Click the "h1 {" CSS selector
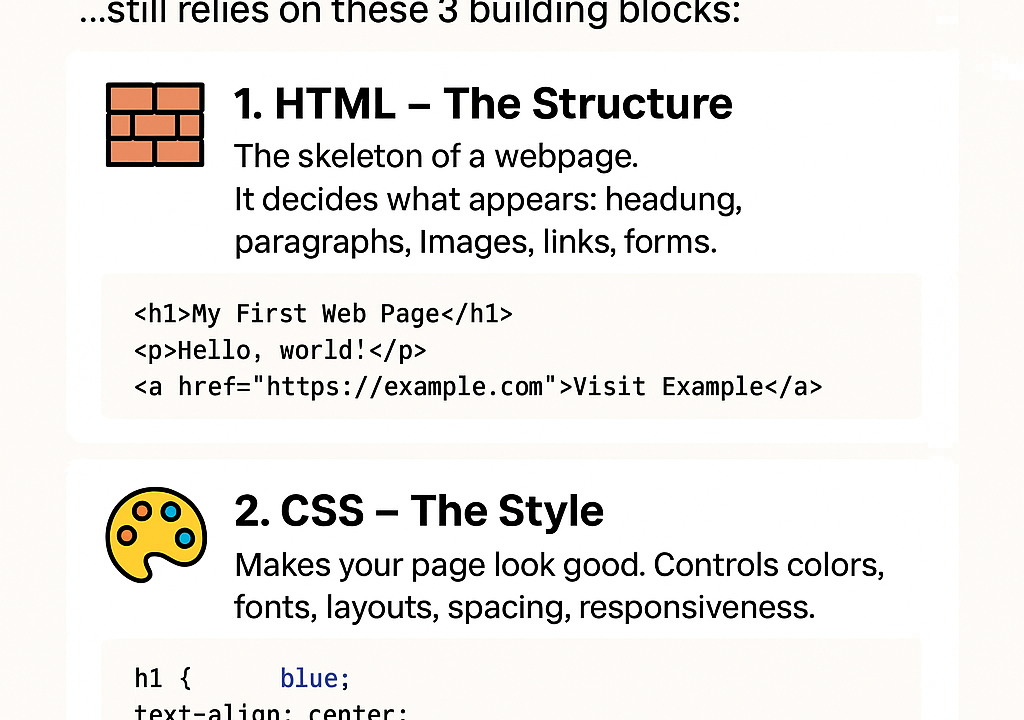Viewport: 1024px width, 720px height. [x=162, y=679]
